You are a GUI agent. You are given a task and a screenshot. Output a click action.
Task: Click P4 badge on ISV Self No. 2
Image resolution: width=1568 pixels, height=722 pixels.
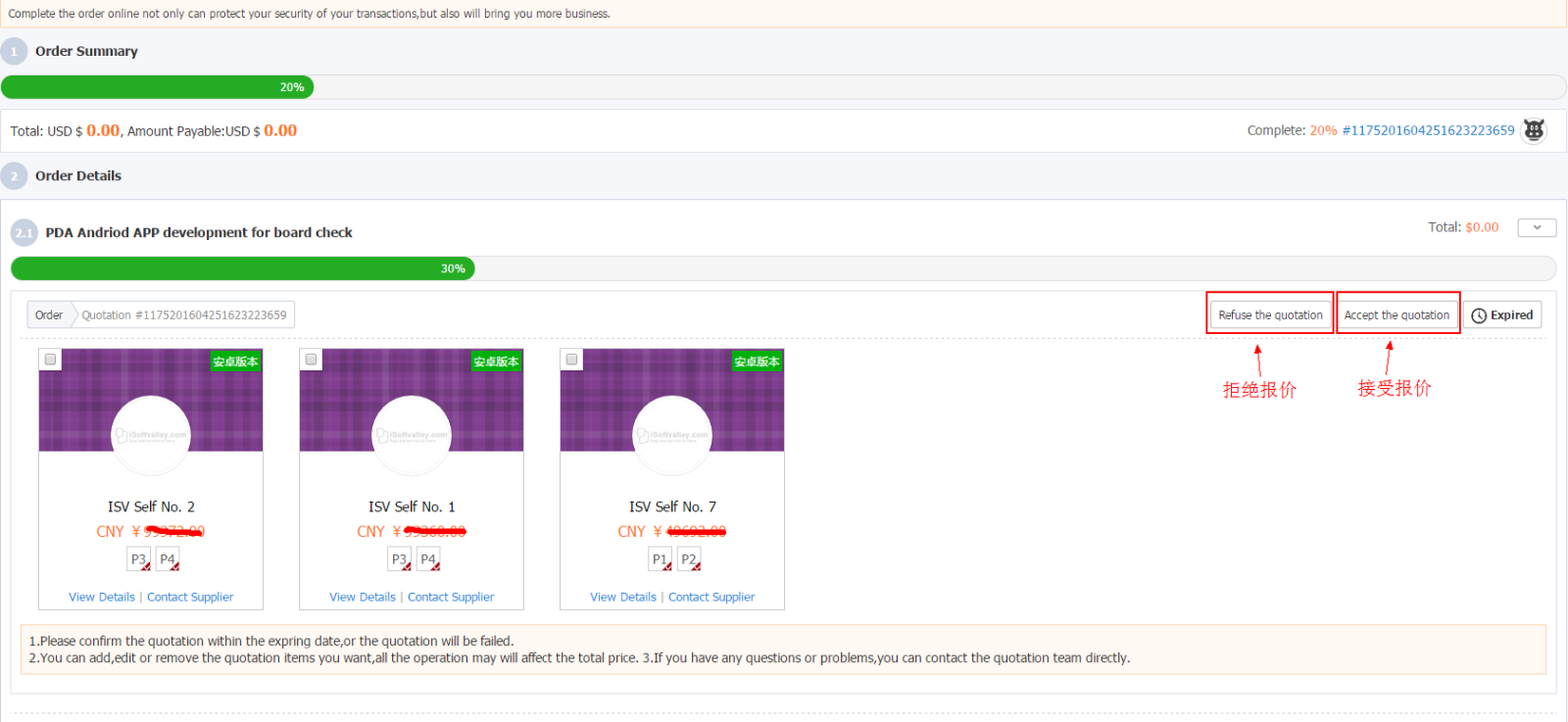[x=168, y=559]
